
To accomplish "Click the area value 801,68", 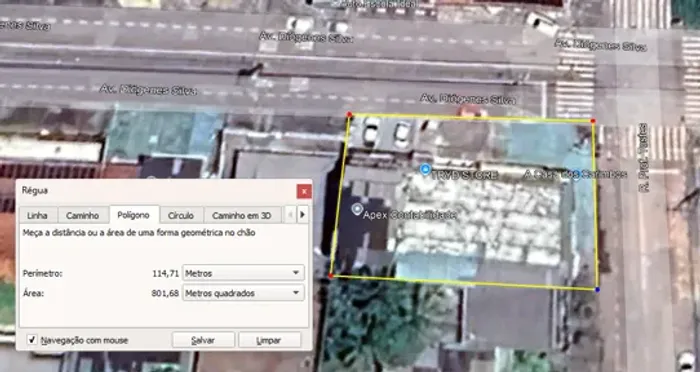I will tap(165, 293).
